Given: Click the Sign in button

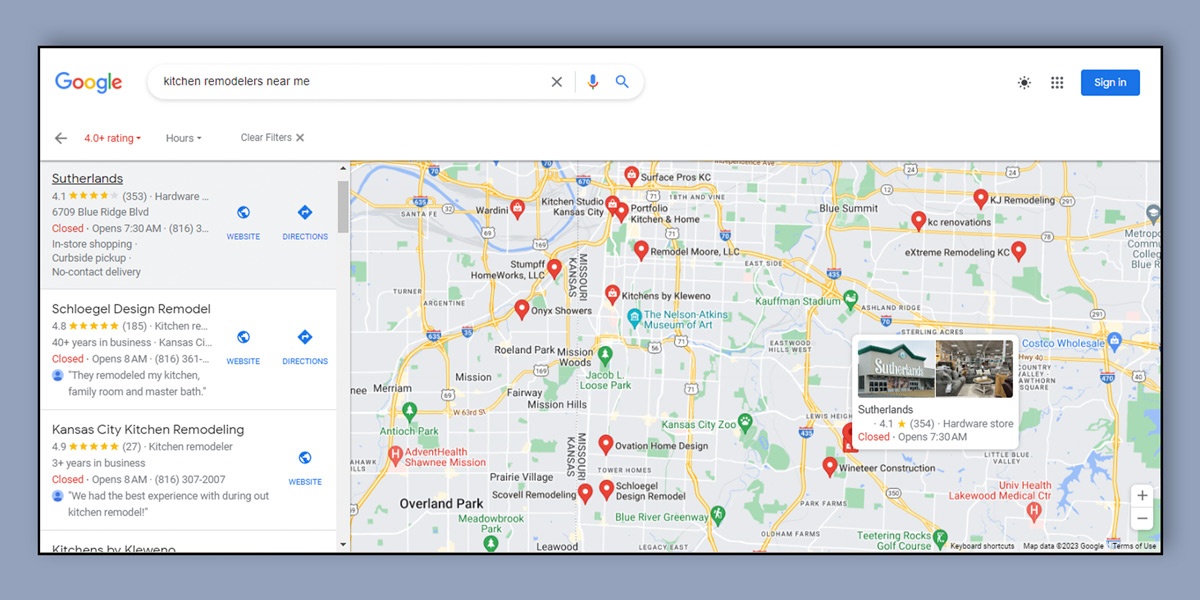Looking at the screenshot, I should tap(1110, 83).
